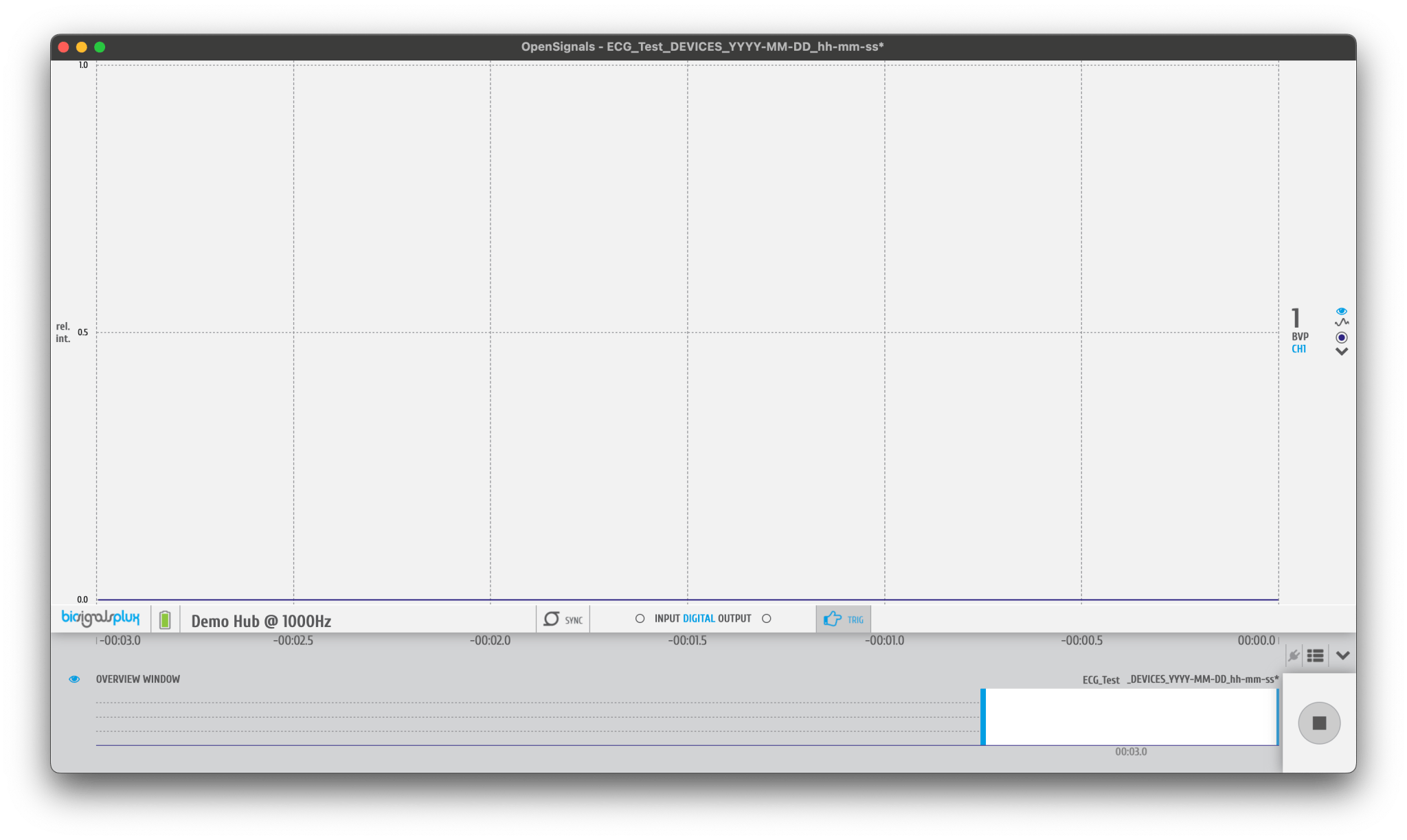
Task: Open the channel list view icon
Action: [x=1316, y=656]
